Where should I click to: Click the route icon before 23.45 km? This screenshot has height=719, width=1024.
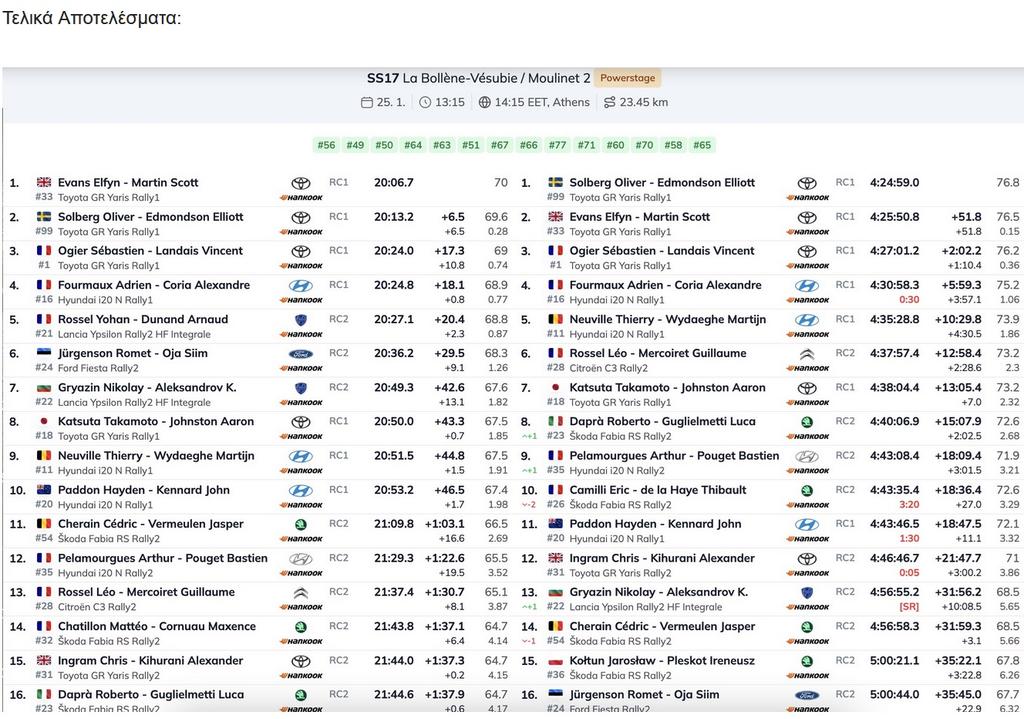pyautogui.click(x=609, y=103)
